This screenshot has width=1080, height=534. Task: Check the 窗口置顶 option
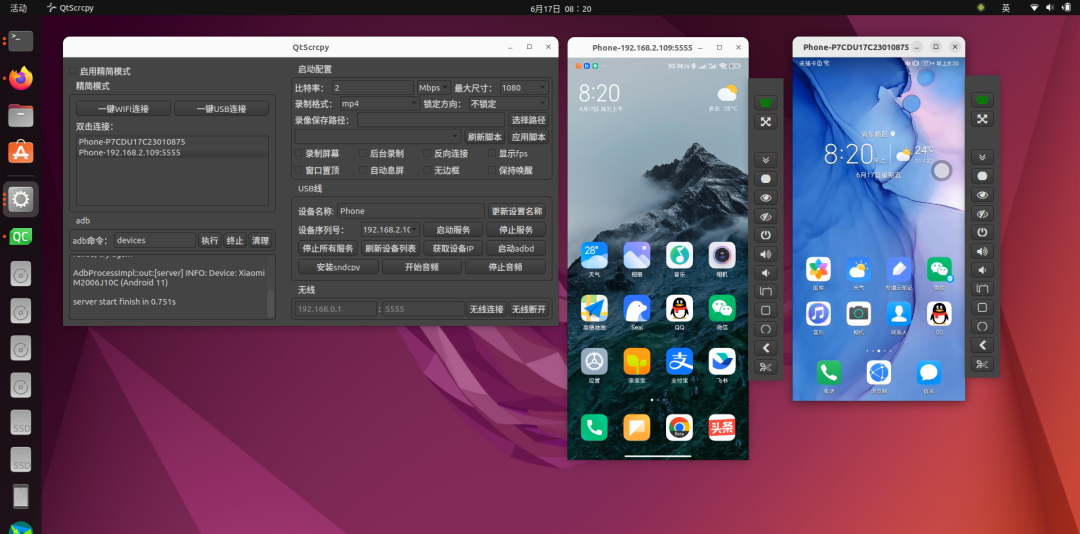(x=299, y=170)
